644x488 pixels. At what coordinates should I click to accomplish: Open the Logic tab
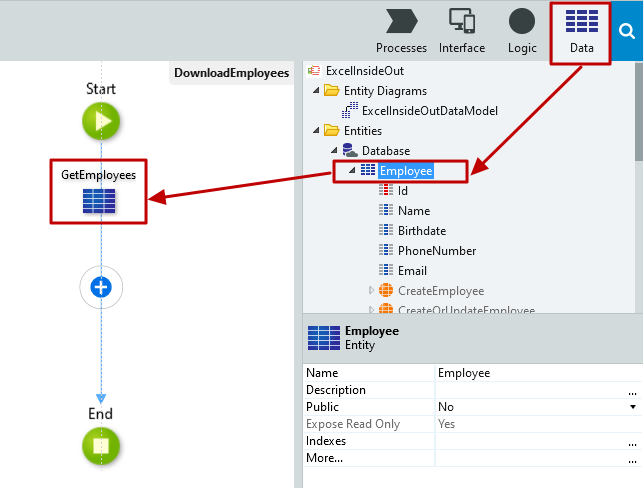pyautogui.click(x=522, y=31)
